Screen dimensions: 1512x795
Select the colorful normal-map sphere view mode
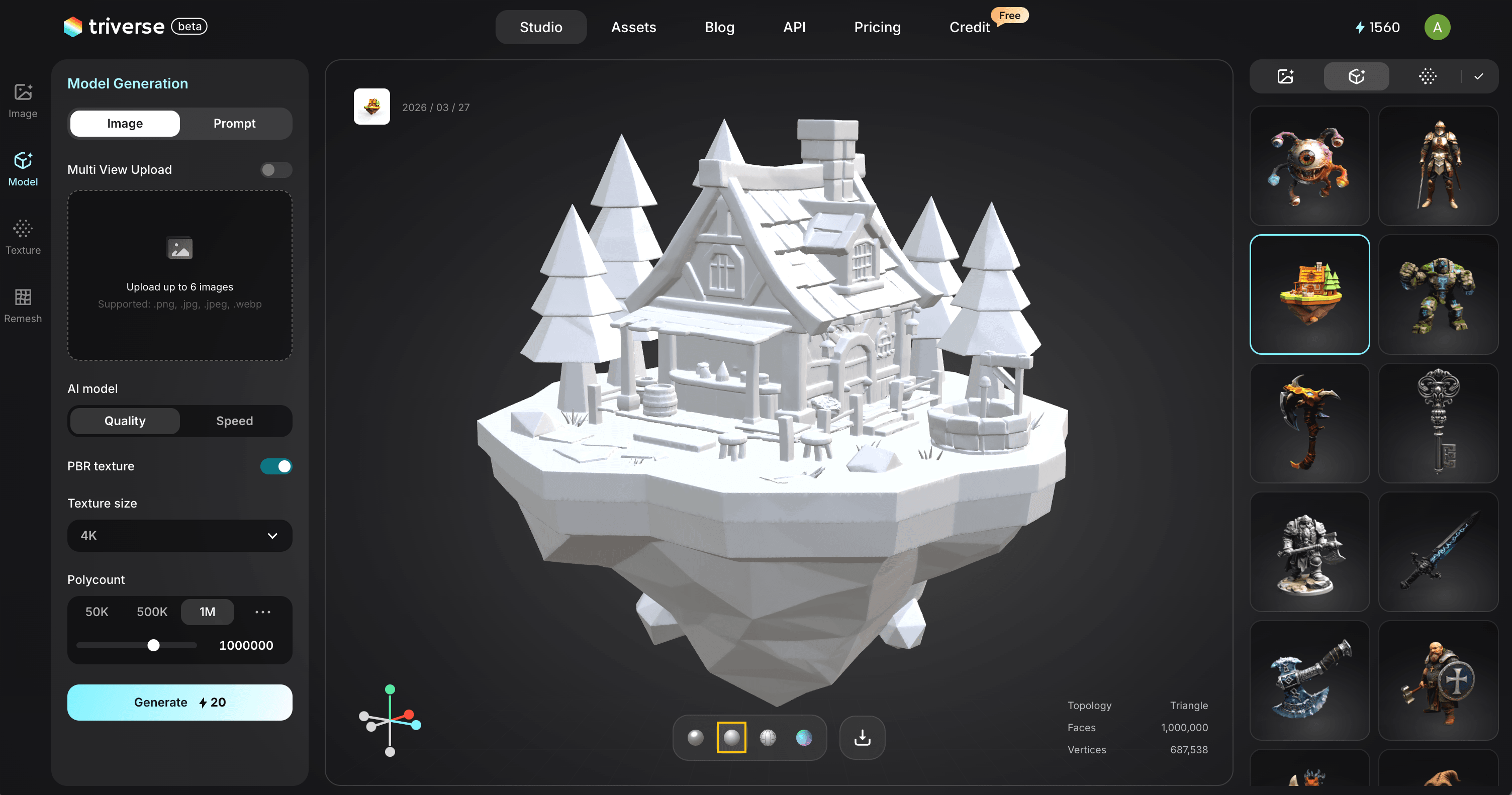(804, 738)
